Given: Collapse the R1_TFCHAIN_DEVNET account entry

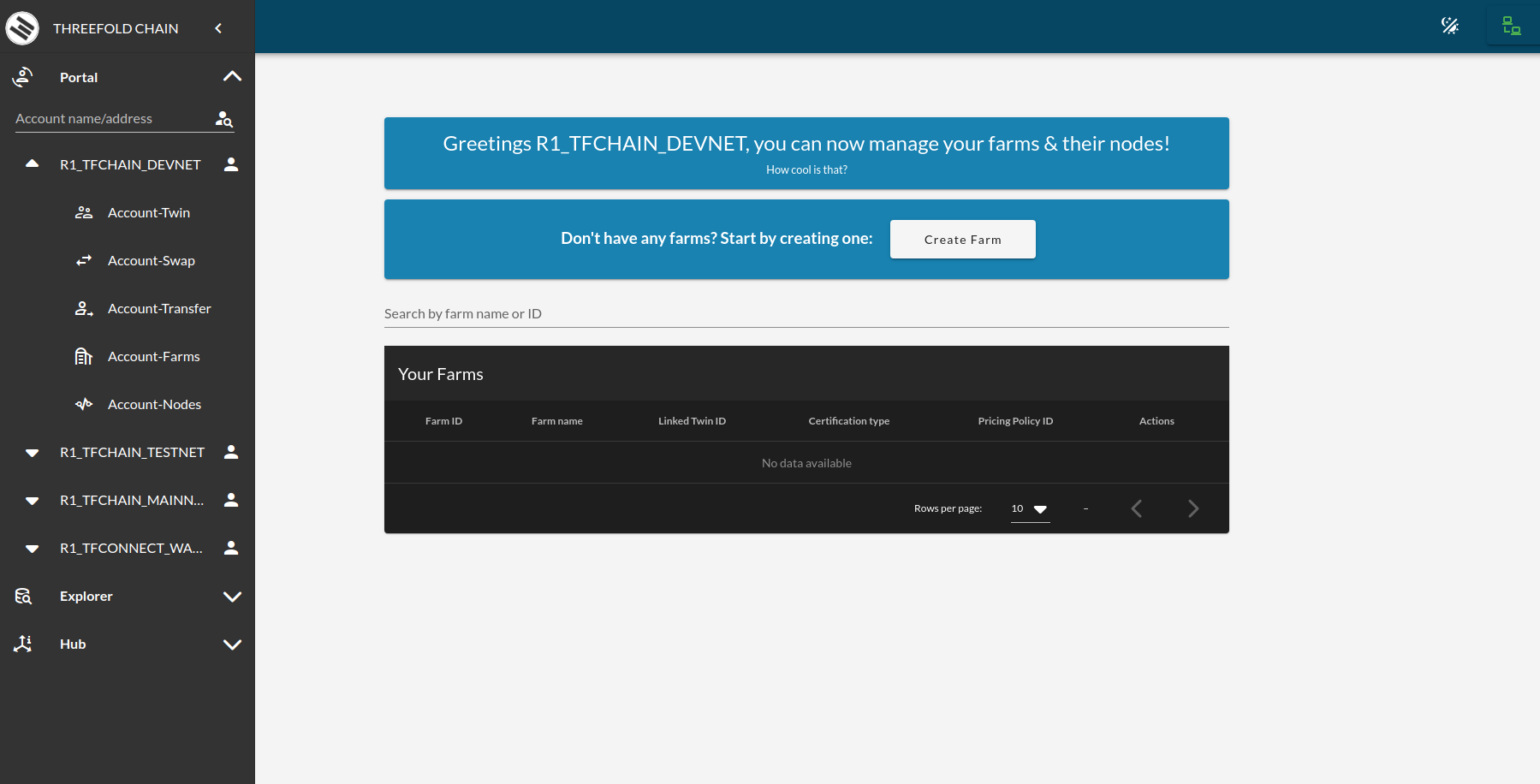Looking at the screenshot, I should (x=32, y=163).
